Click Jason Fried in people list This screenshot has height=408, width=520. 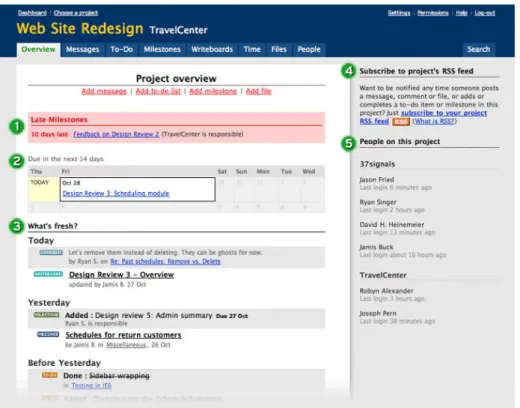[x=377, y=180]
